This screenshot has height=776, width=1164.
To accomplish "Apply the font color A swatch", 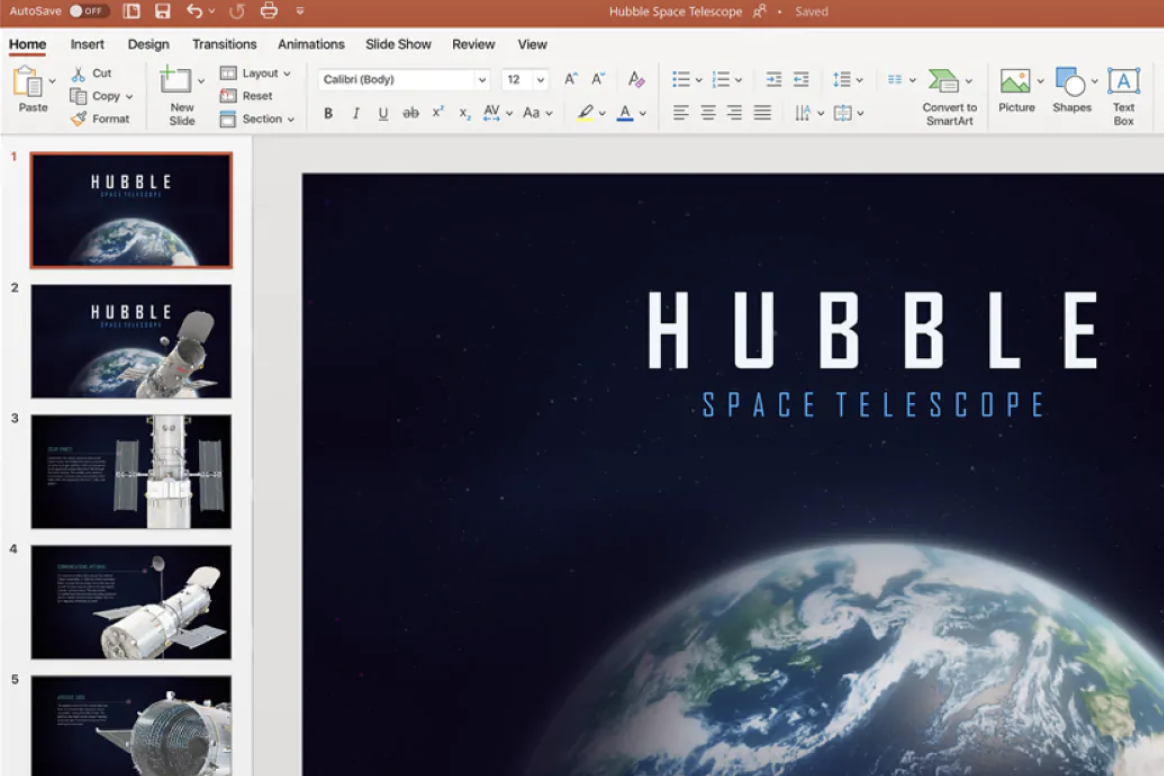I will (625, 113).
